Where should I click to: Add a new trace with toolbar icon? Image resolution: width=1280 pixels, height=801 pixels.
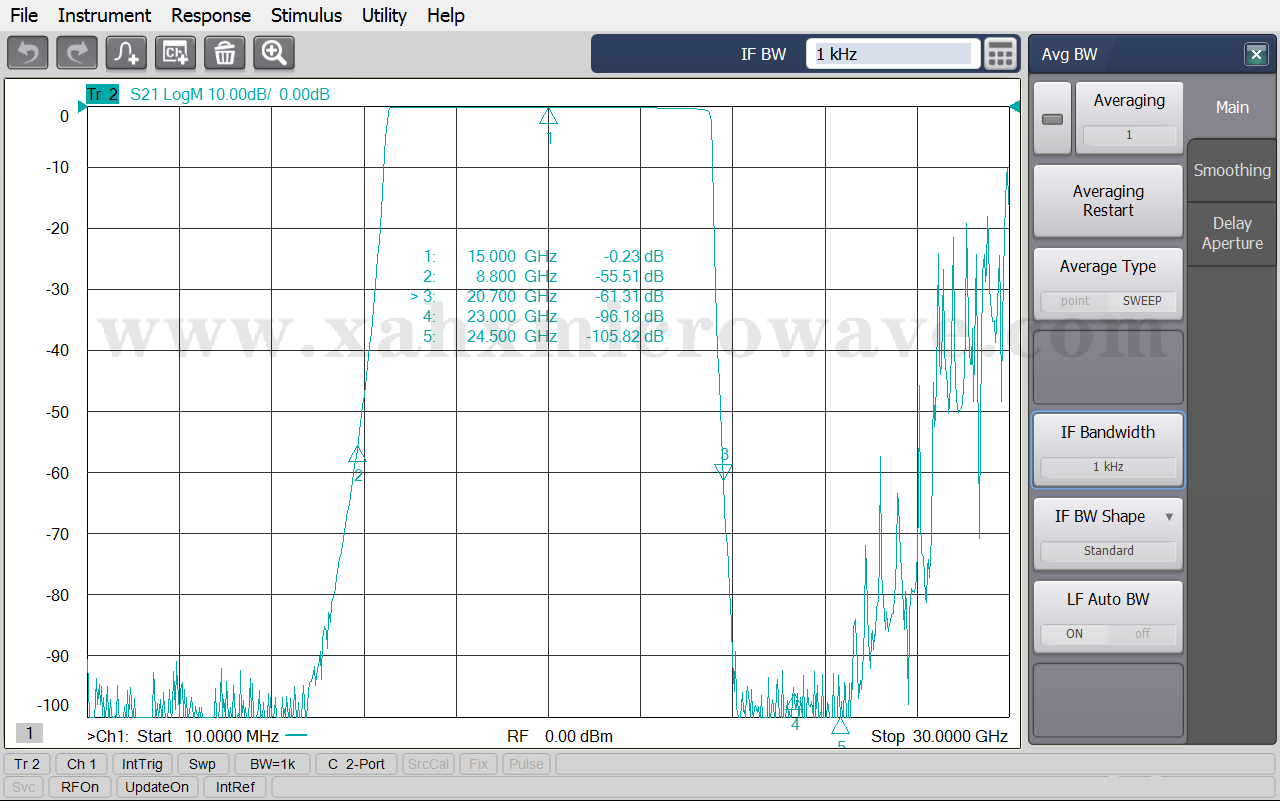[126, 53]
